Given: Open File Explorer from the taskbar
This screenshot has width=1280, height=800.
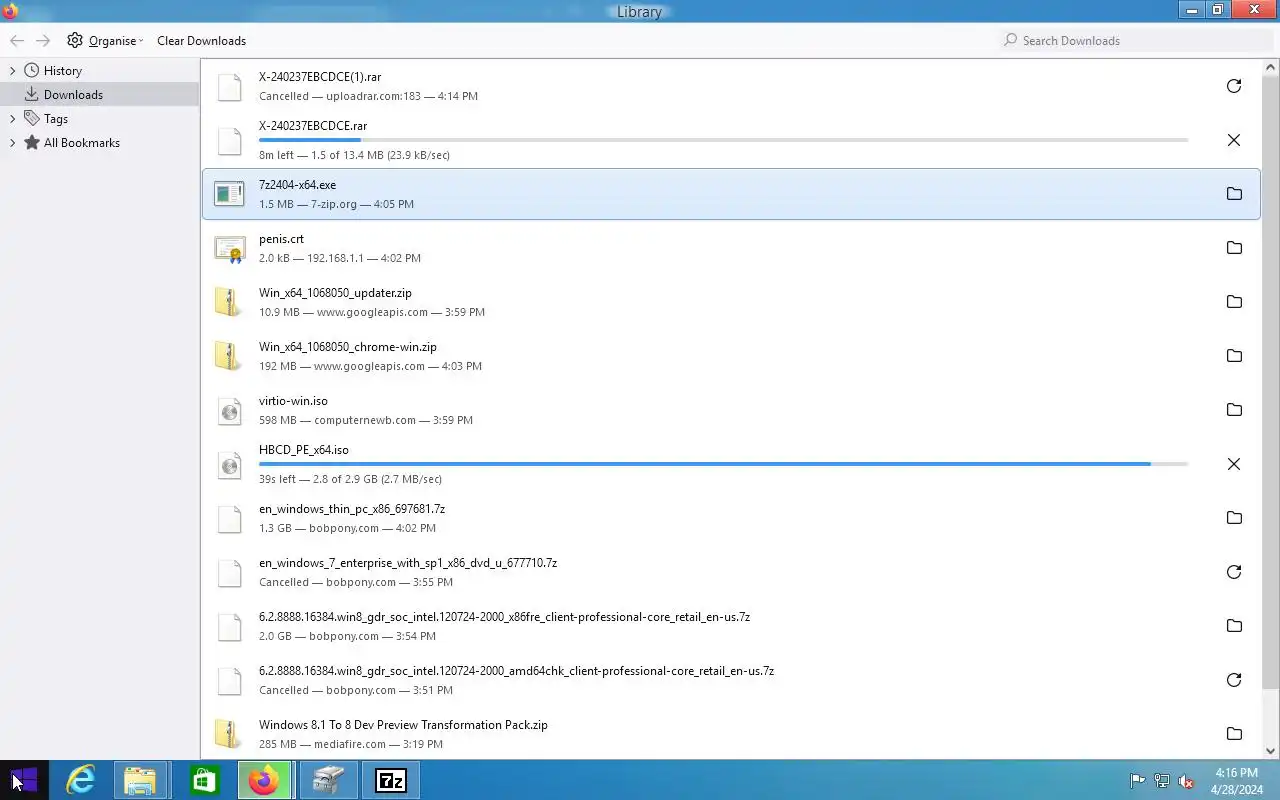Looking at the screenshot, I should coord(141,780).
